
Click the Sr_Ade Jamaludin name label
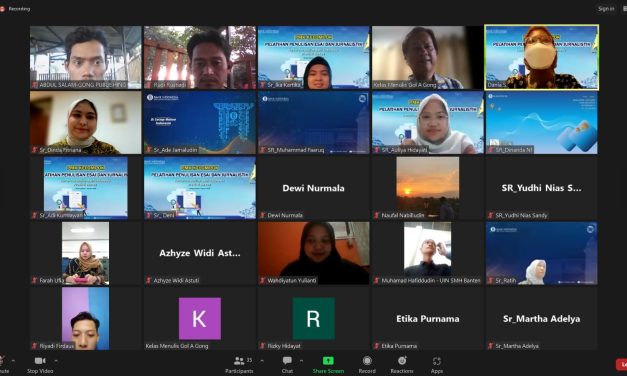[x=176, y=150]
